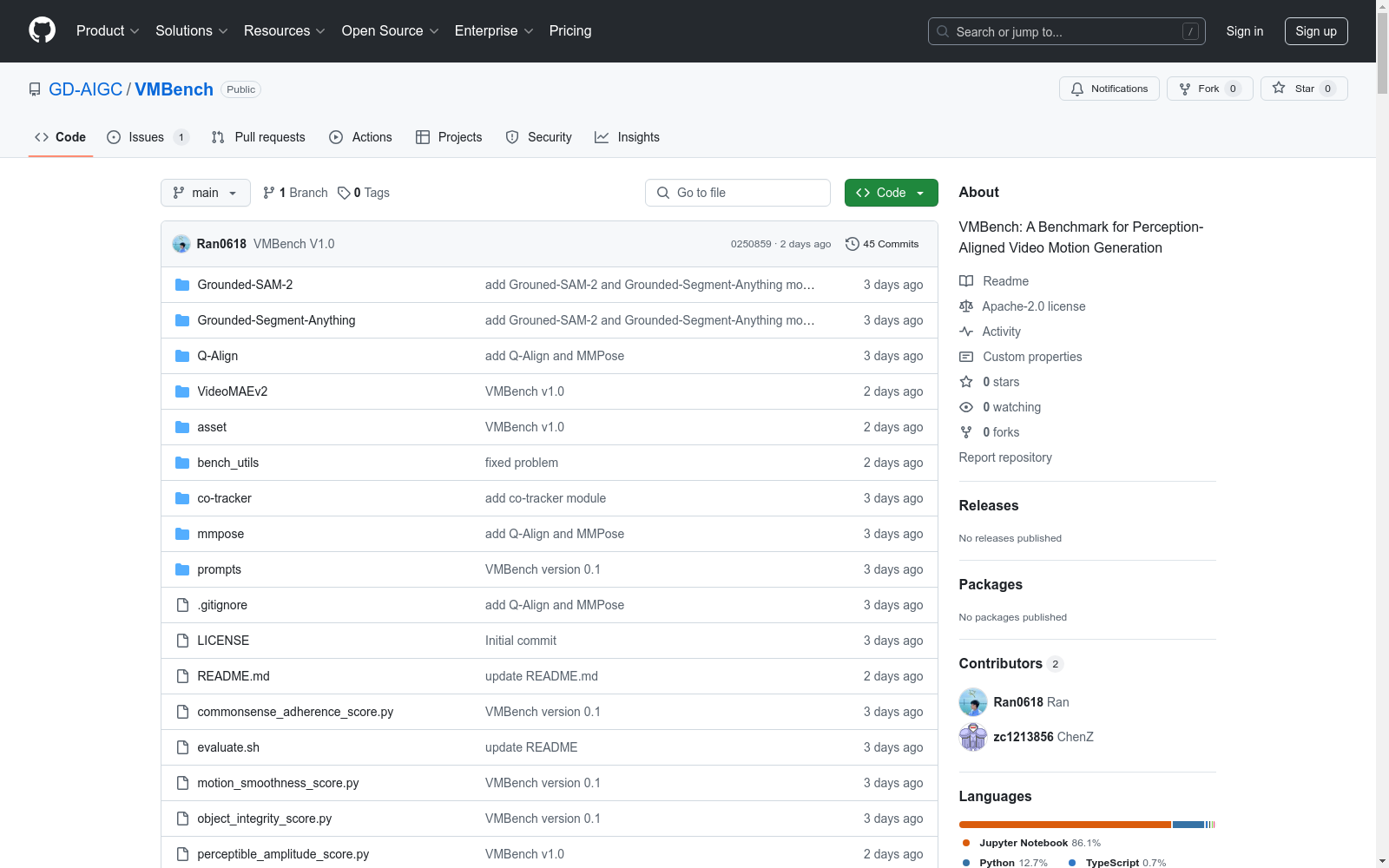Click the Custom properties note icon
Screen dimensions: 1389x868
(966, 357)
